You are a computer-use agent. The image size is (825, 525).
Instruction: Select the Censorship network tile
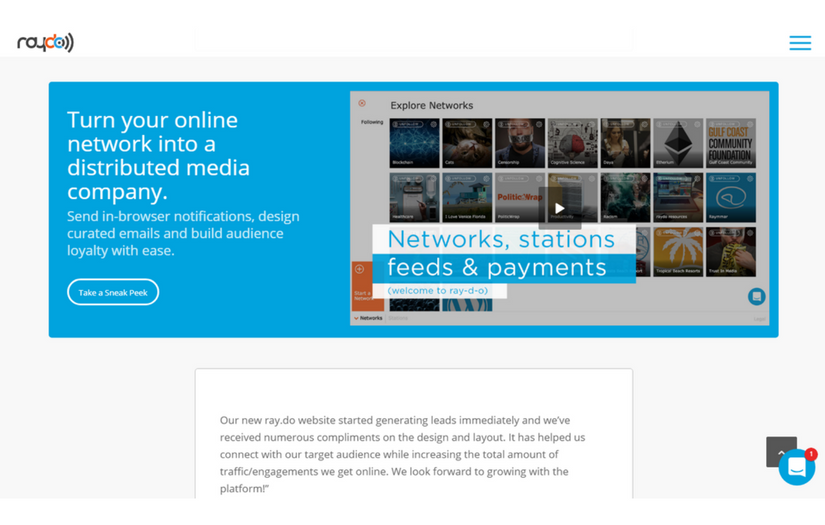tap(520, 143)
